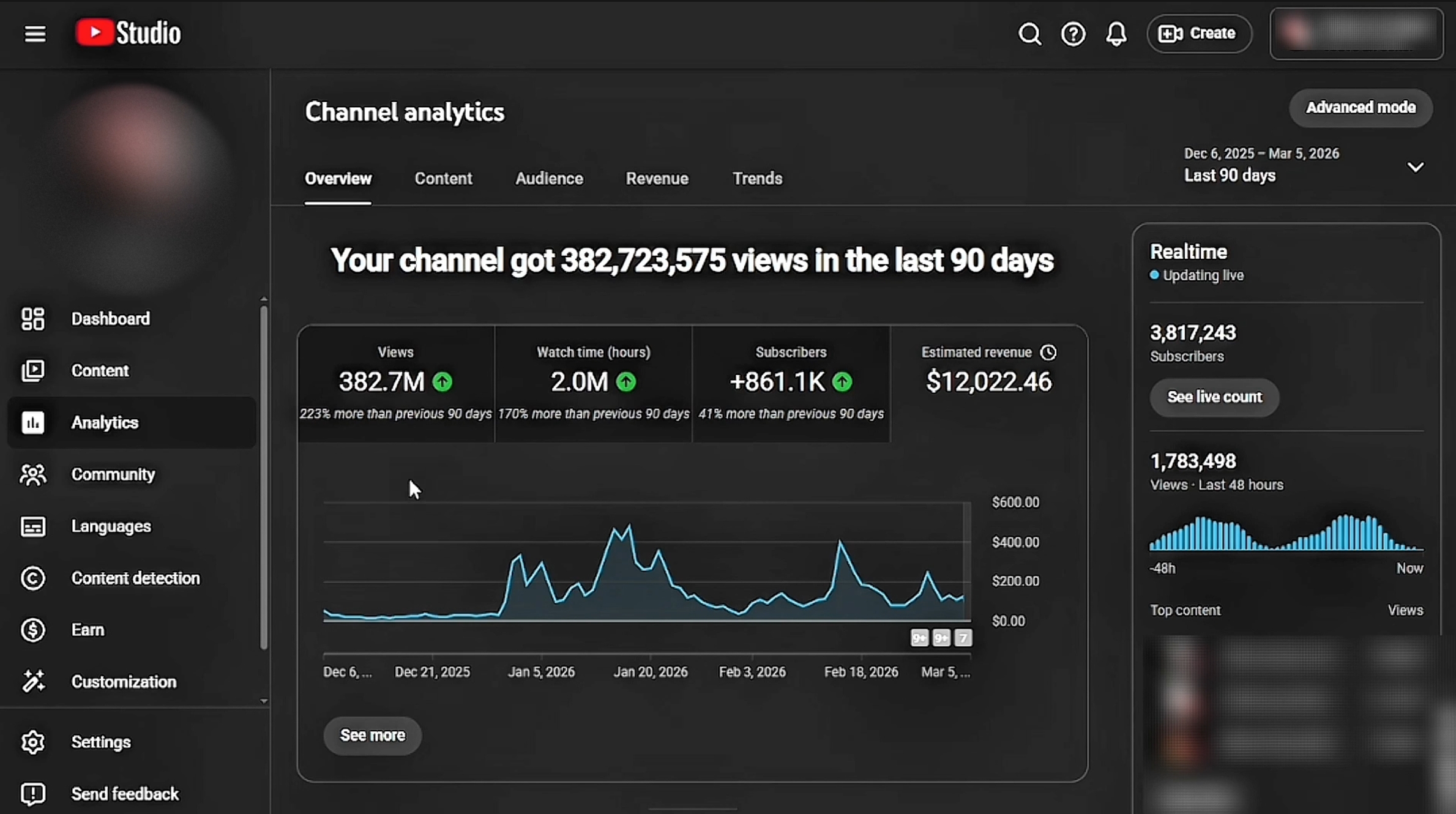This screenshot has height=814, width=1456.
Task: Click See live count button
Action: (x=1214, y=397)
